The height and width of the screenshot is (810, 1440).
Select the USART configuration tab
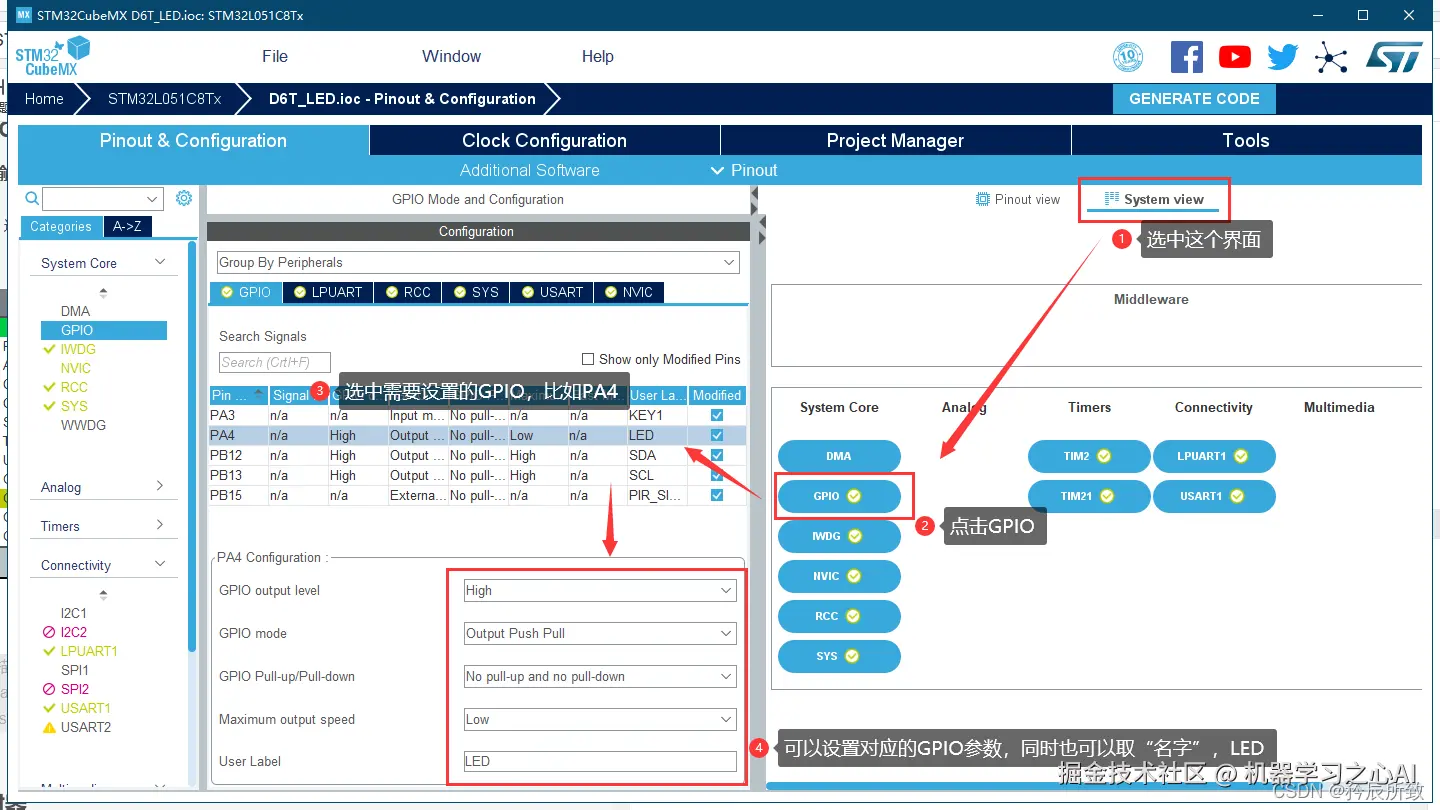[552, 292]
